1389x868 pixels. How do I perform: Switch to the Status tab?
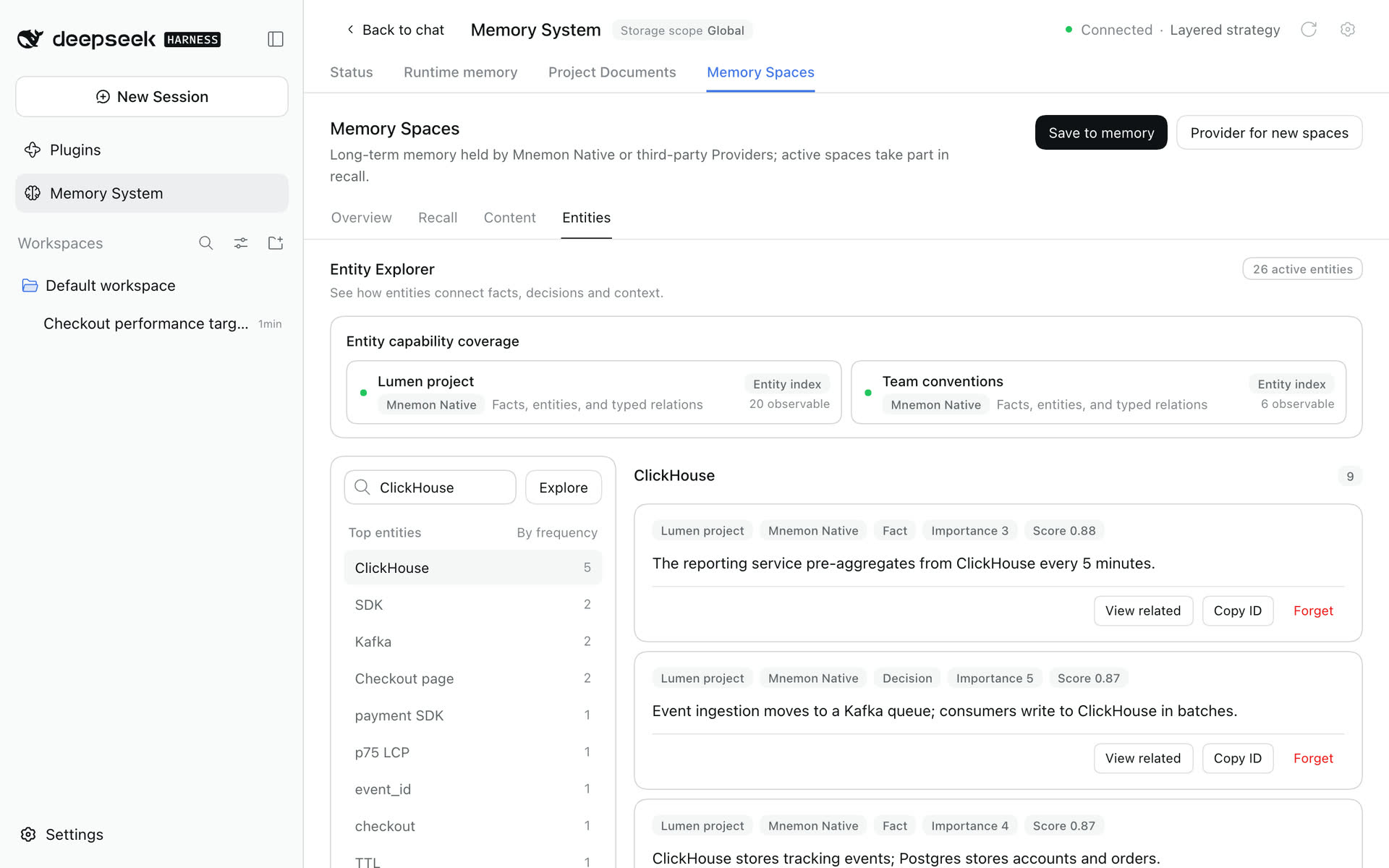[x=352, y=72]
